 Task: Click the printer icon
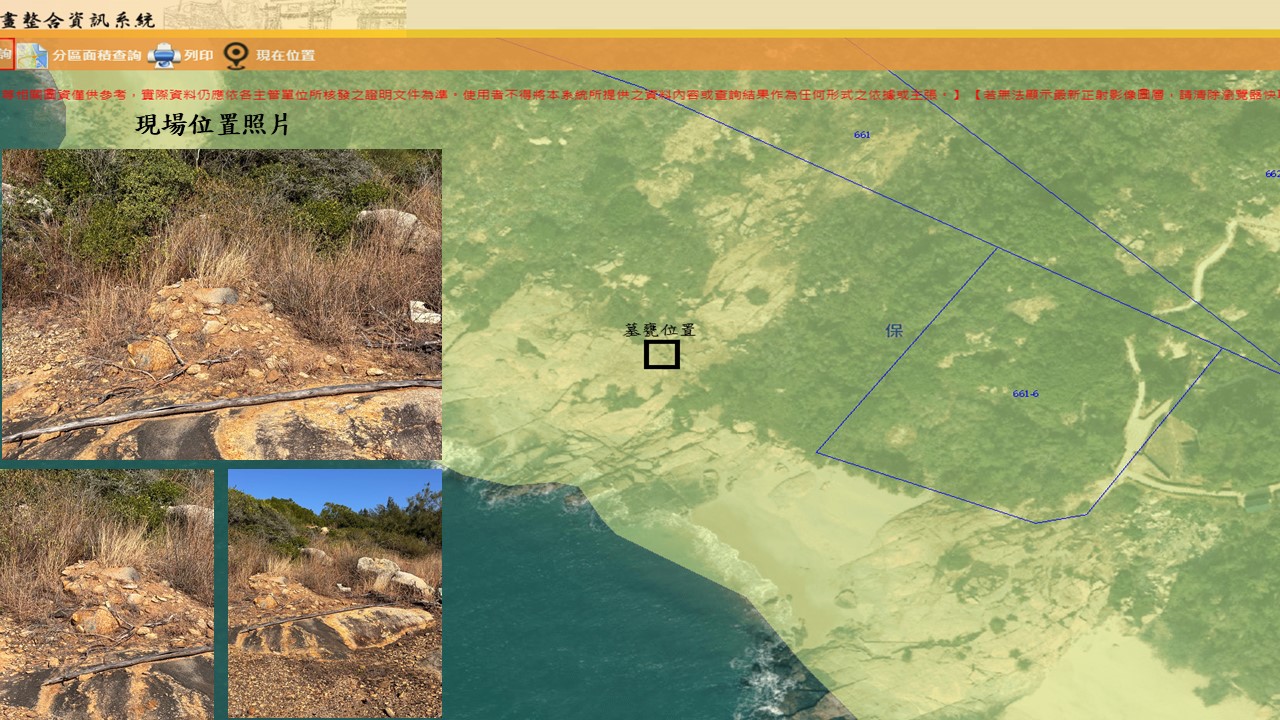(x=163, y=56)
